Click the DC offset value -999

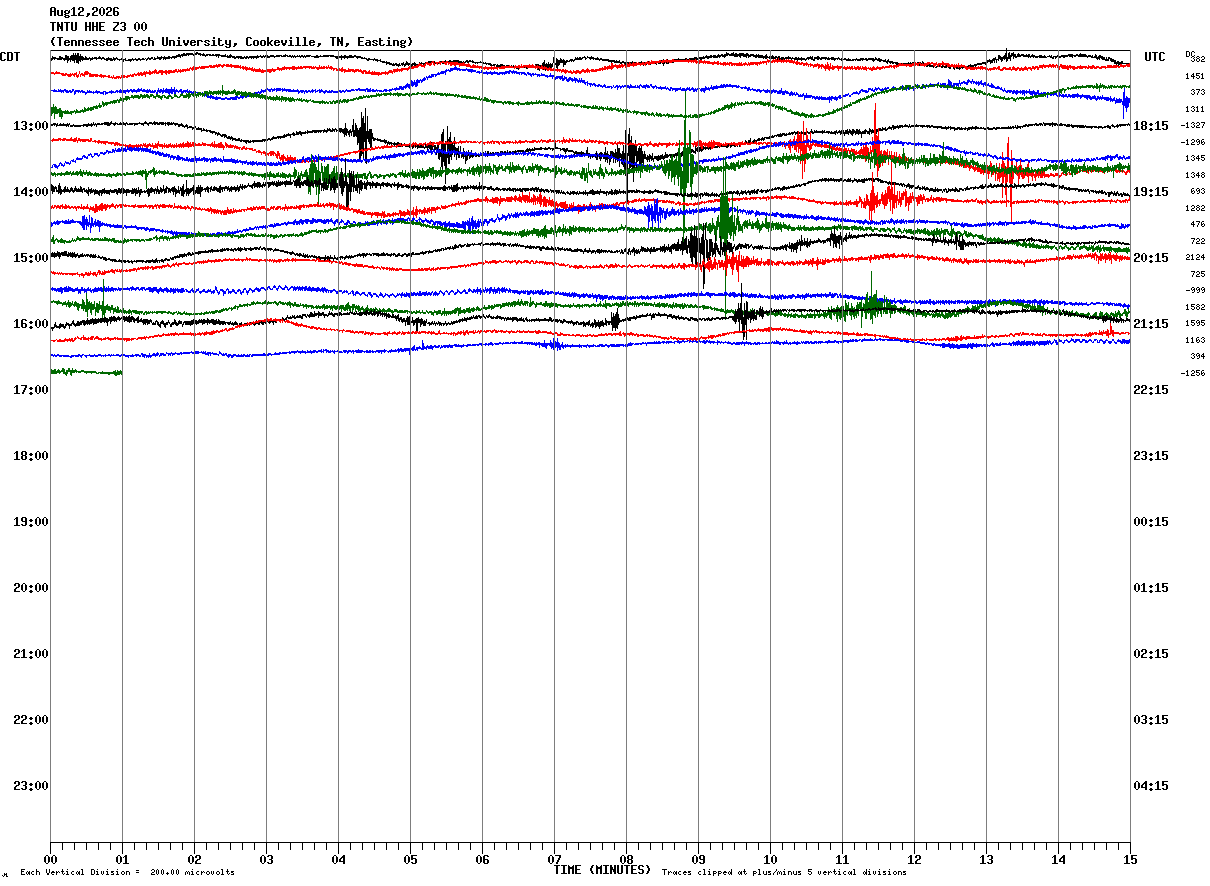pos(1195,290)
